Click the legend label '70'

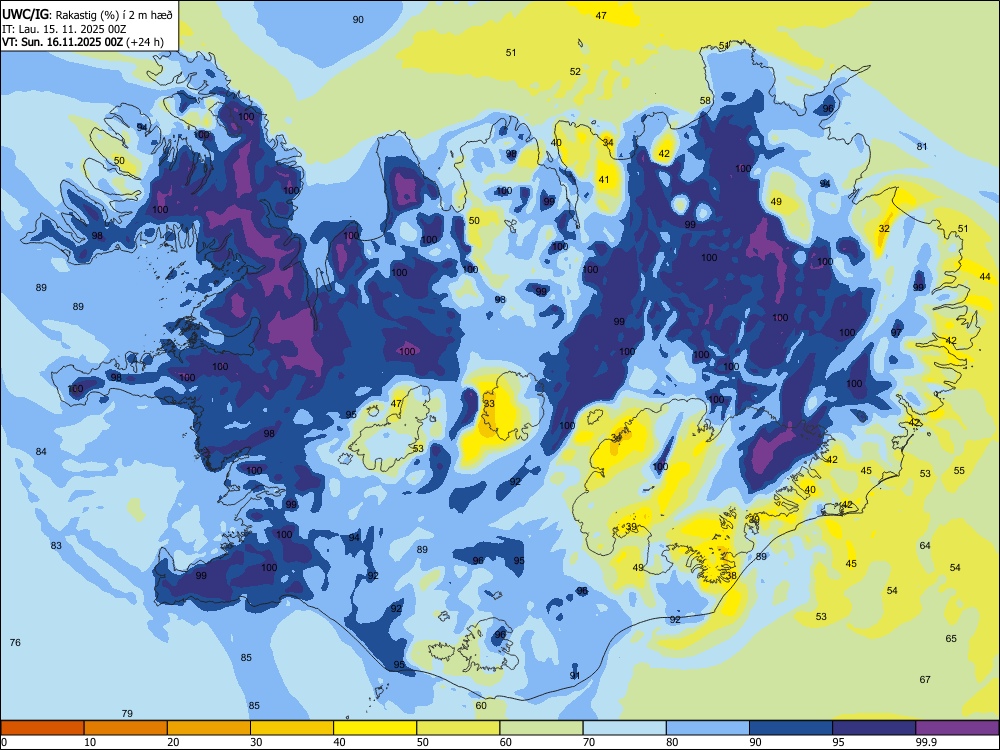(589, 742)
